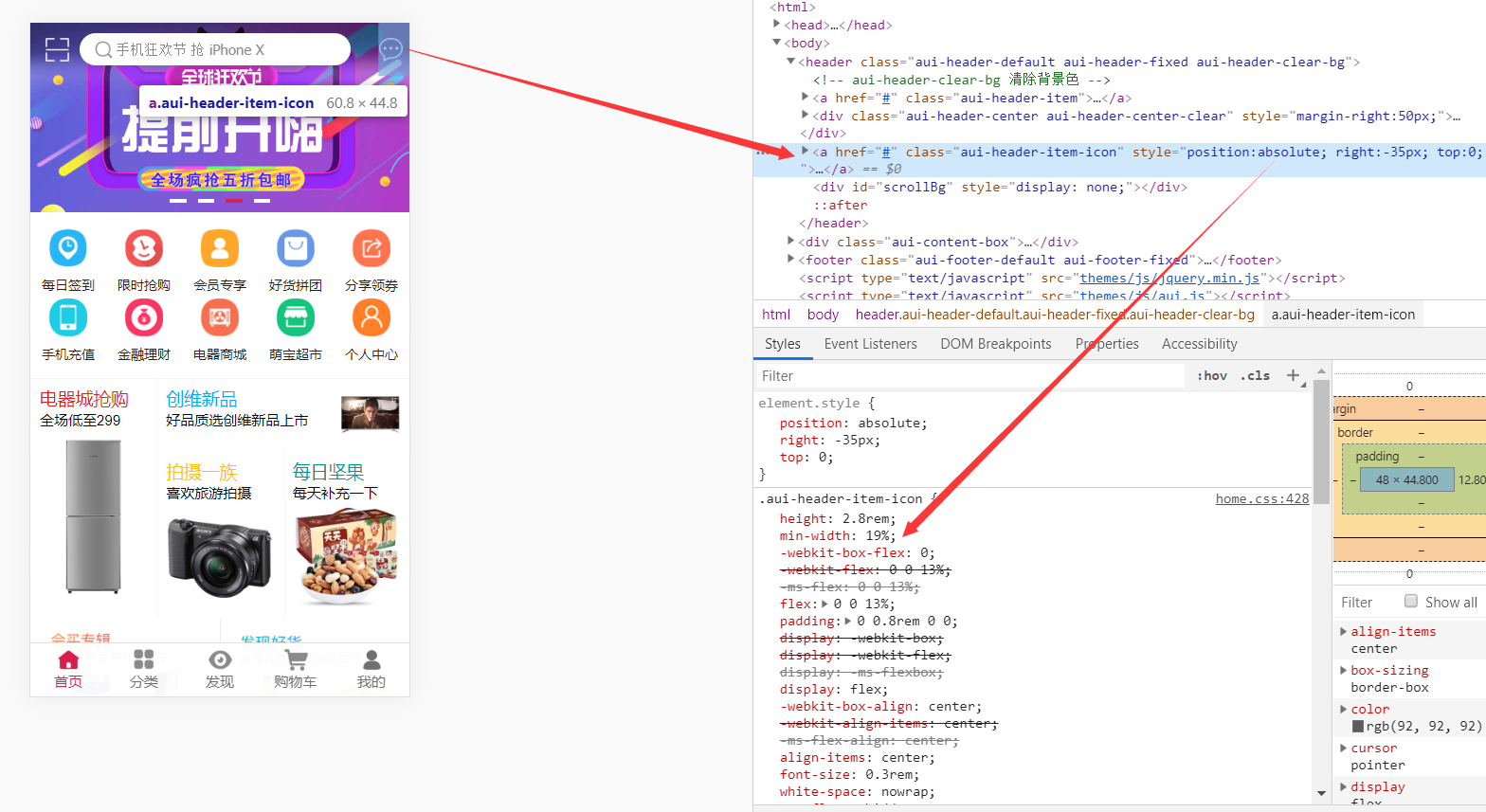The image size is (1486, 812).
Task: Click the Styles pane scroll-up arrow
Action: click(x=1321, y=370)
